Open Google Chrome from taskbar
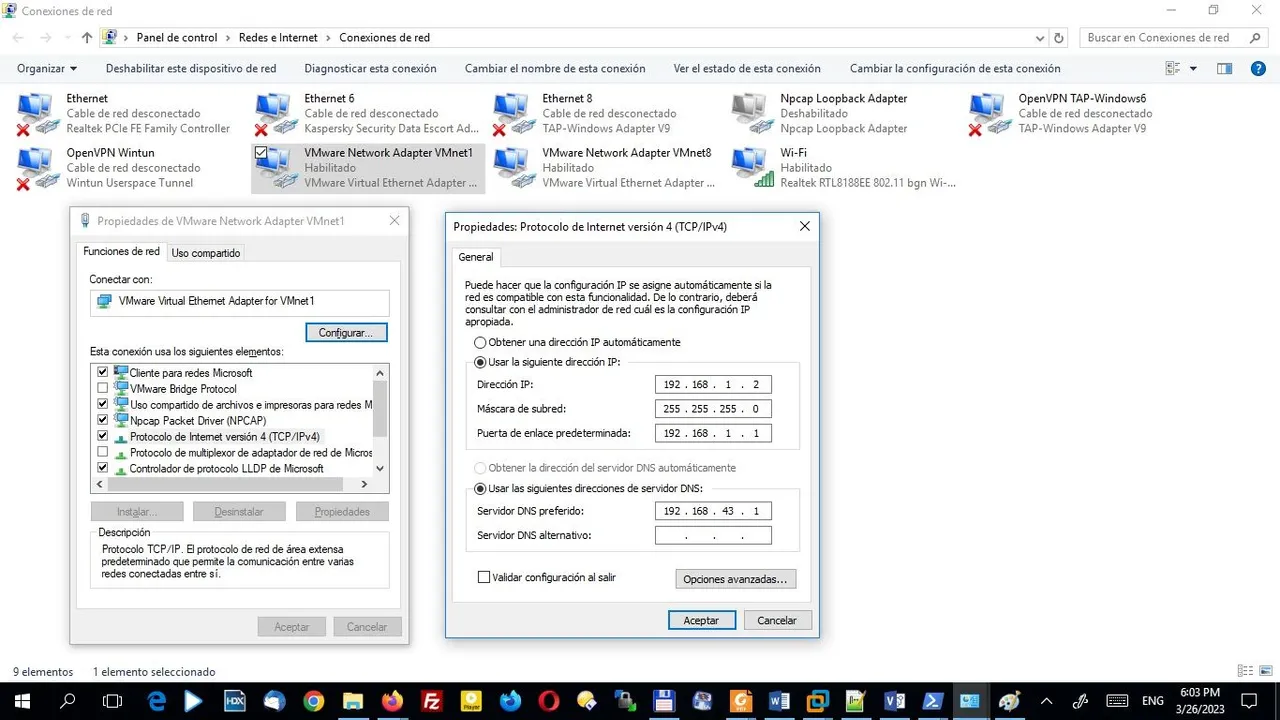 click(x=314, y=701)
